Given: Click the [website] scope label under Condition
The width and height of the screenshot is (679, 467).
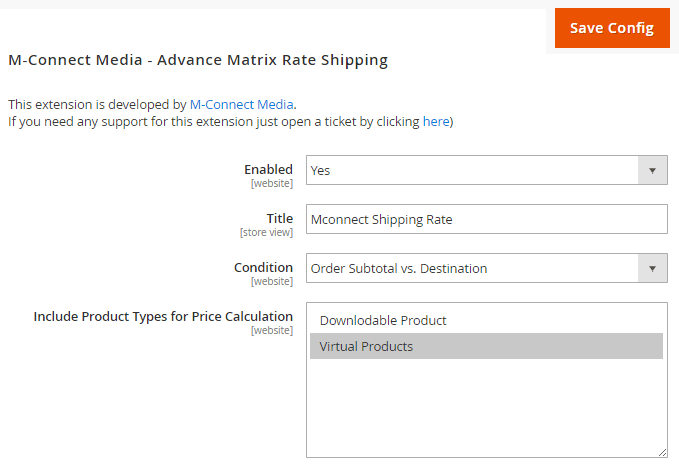Looking at the screenshot, I should click(271, 282).
